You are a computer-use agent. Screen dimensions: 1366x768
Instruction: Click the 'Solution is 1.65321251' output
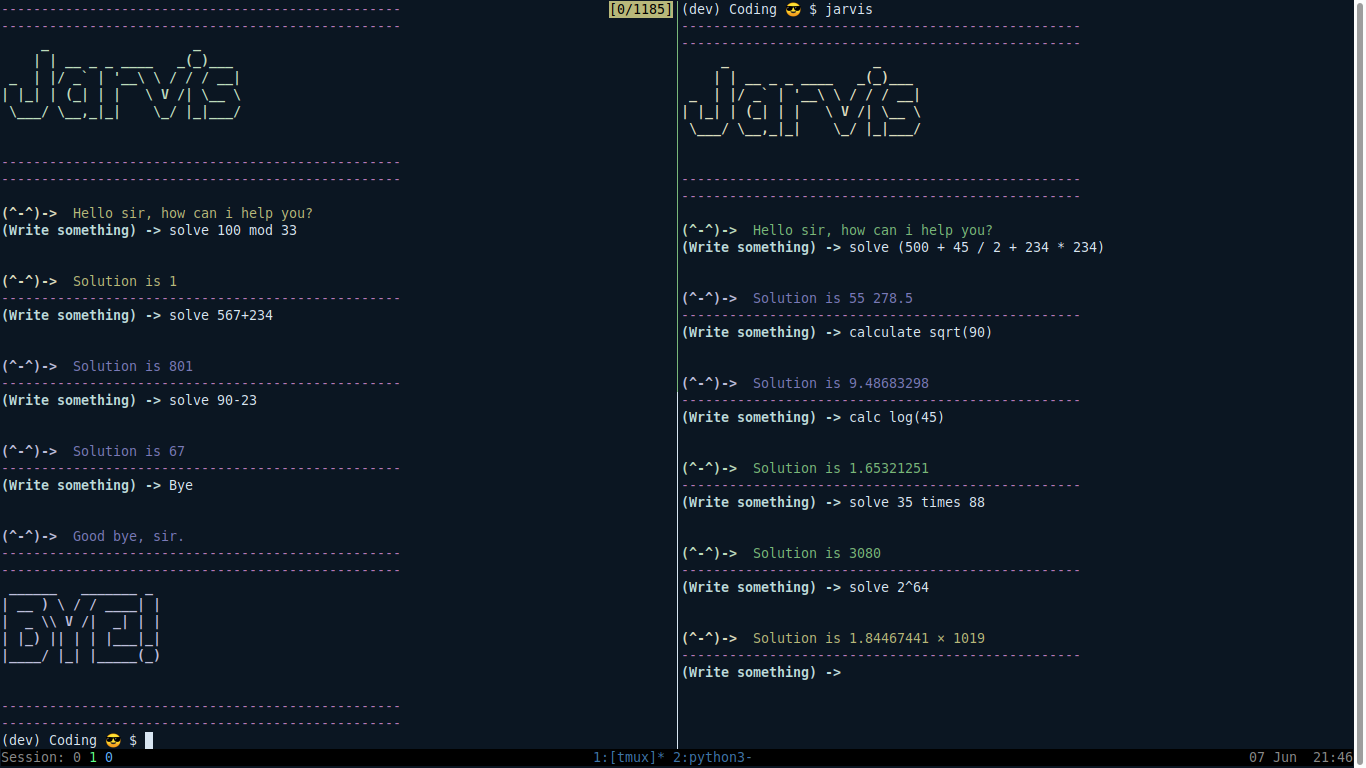point(841,468)
